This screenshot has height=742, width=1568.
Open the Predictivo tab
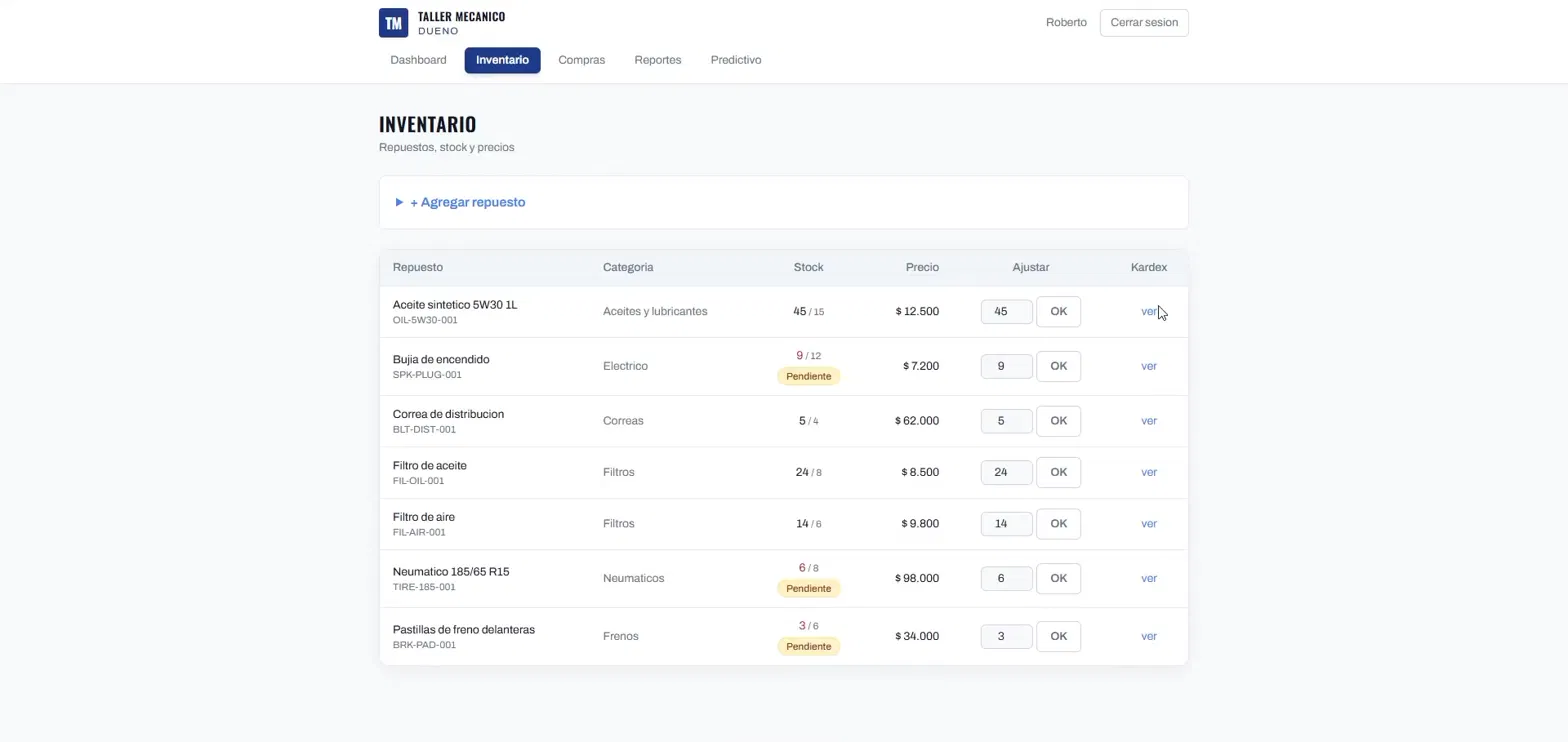click(x=736, y=60)
